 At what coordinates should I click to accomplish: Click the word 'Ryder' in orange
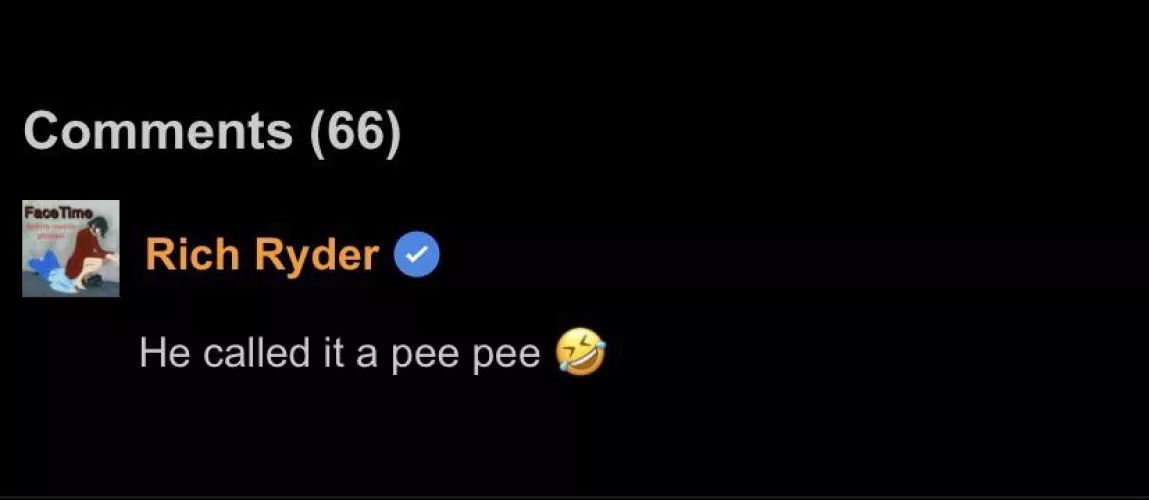[x=317, y=255]
